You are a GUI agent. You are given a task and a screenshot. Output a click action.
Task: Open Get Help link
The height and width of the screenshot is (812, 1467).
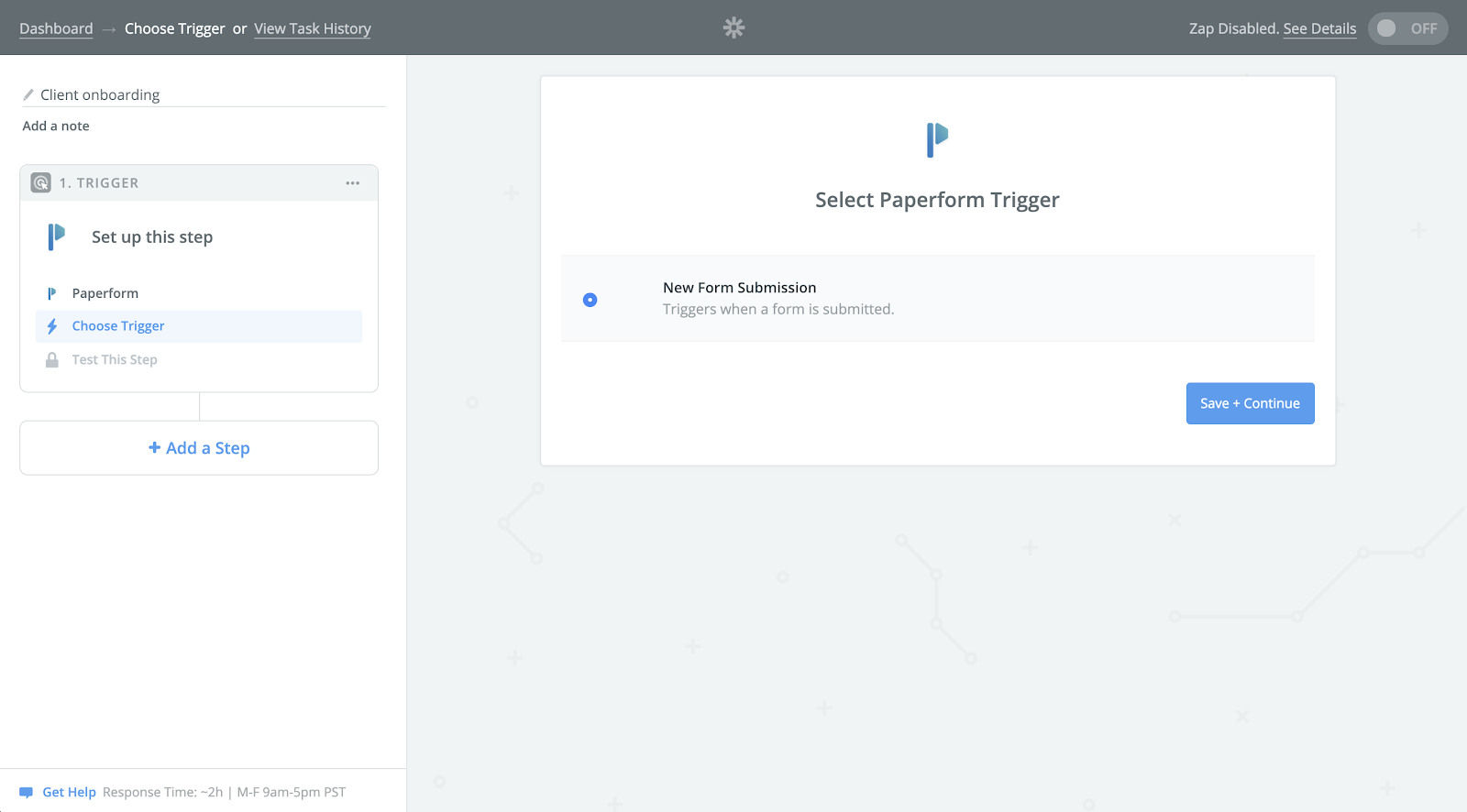(69, 793)
